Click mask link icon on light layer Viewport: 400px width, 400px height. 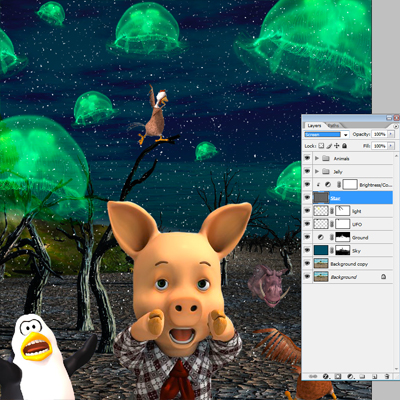coord(332,211)
